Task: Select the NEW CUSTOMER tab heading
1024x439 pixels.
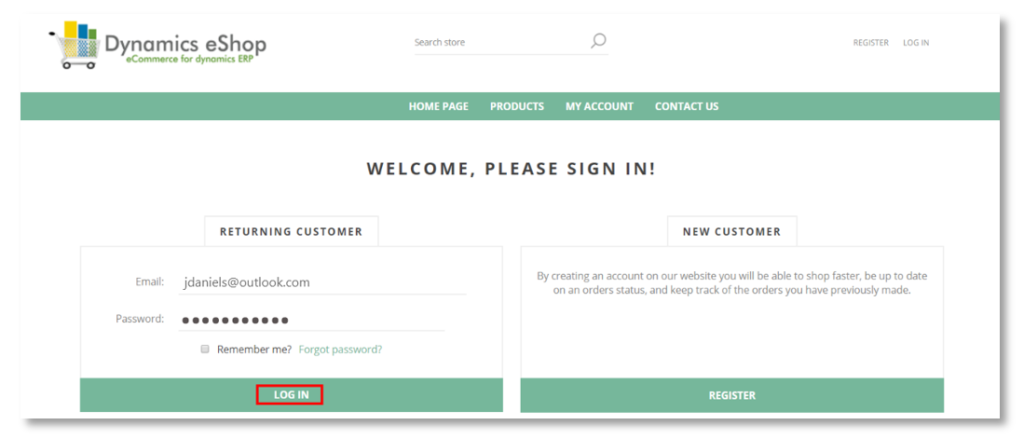Action: (x=732, y=231)
